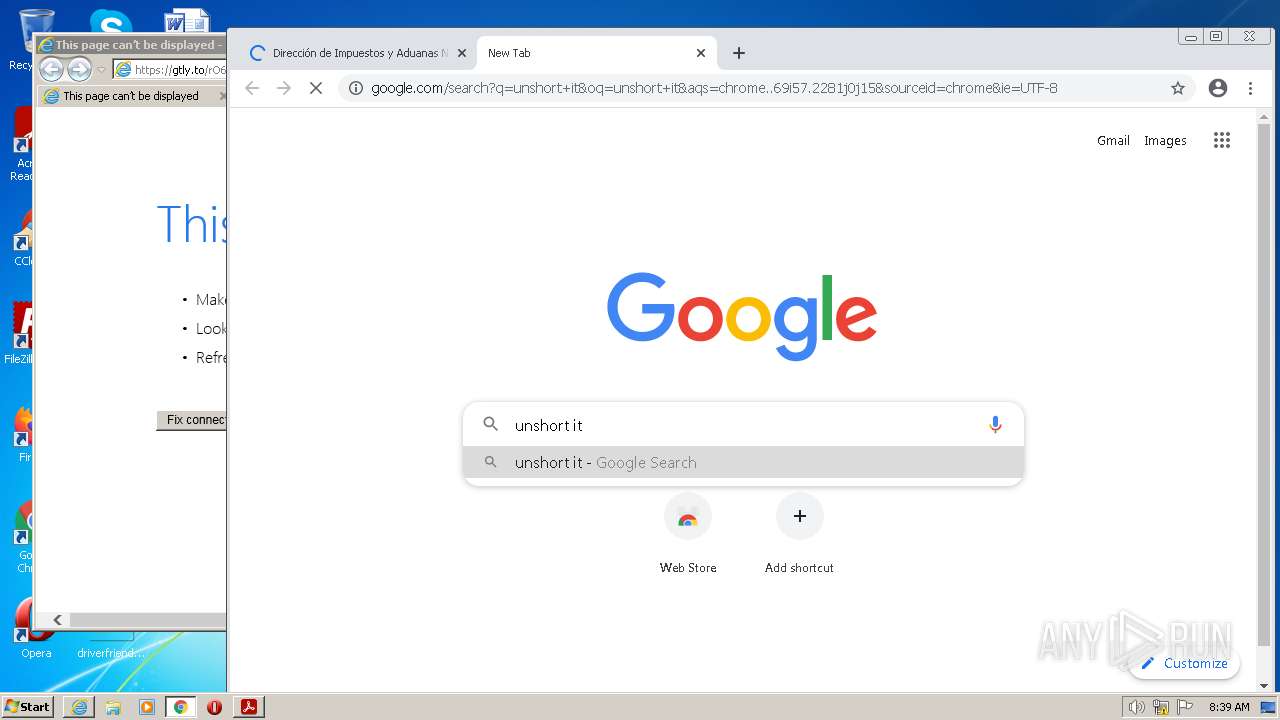Start voice search with the microphone icon
The height and width of the screenshot is (720, 1280).
995,425
